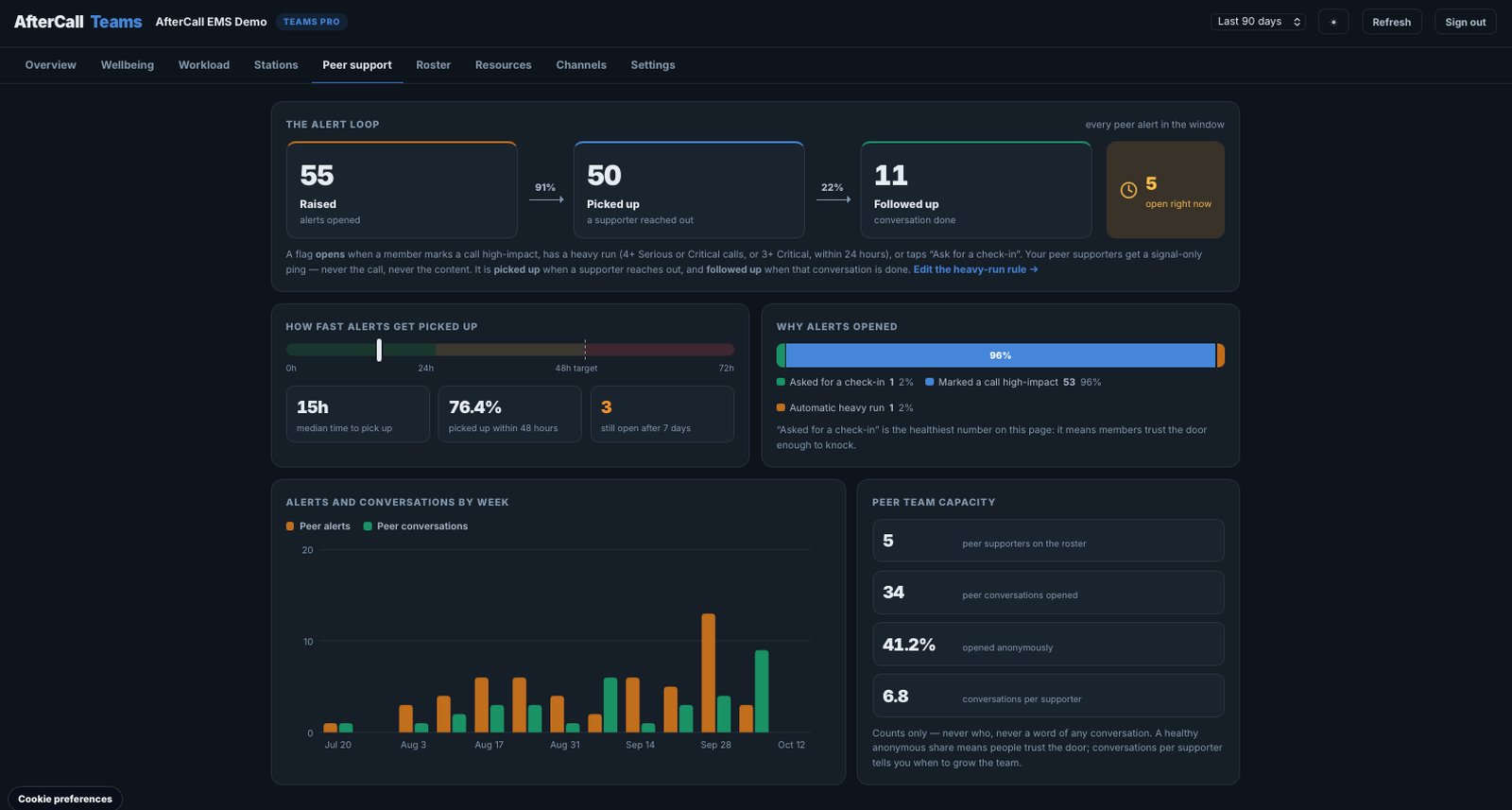Click the orange Automatic heavy run swatch

tap(781, 407)
